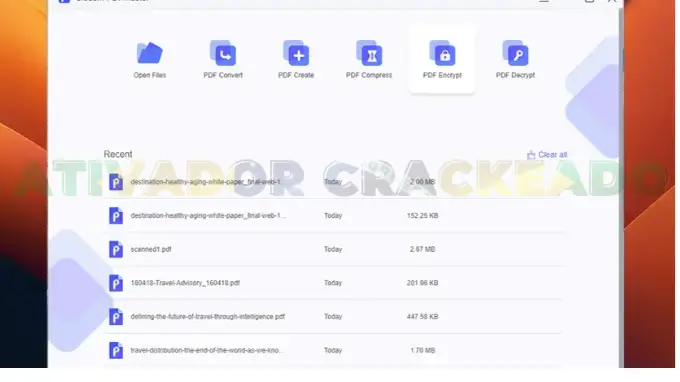Click the PDF icon beside 180418-Travel-Advisory_160418.pdf
This screenshot has width=680, height=382.
click(x=116, y=283)
